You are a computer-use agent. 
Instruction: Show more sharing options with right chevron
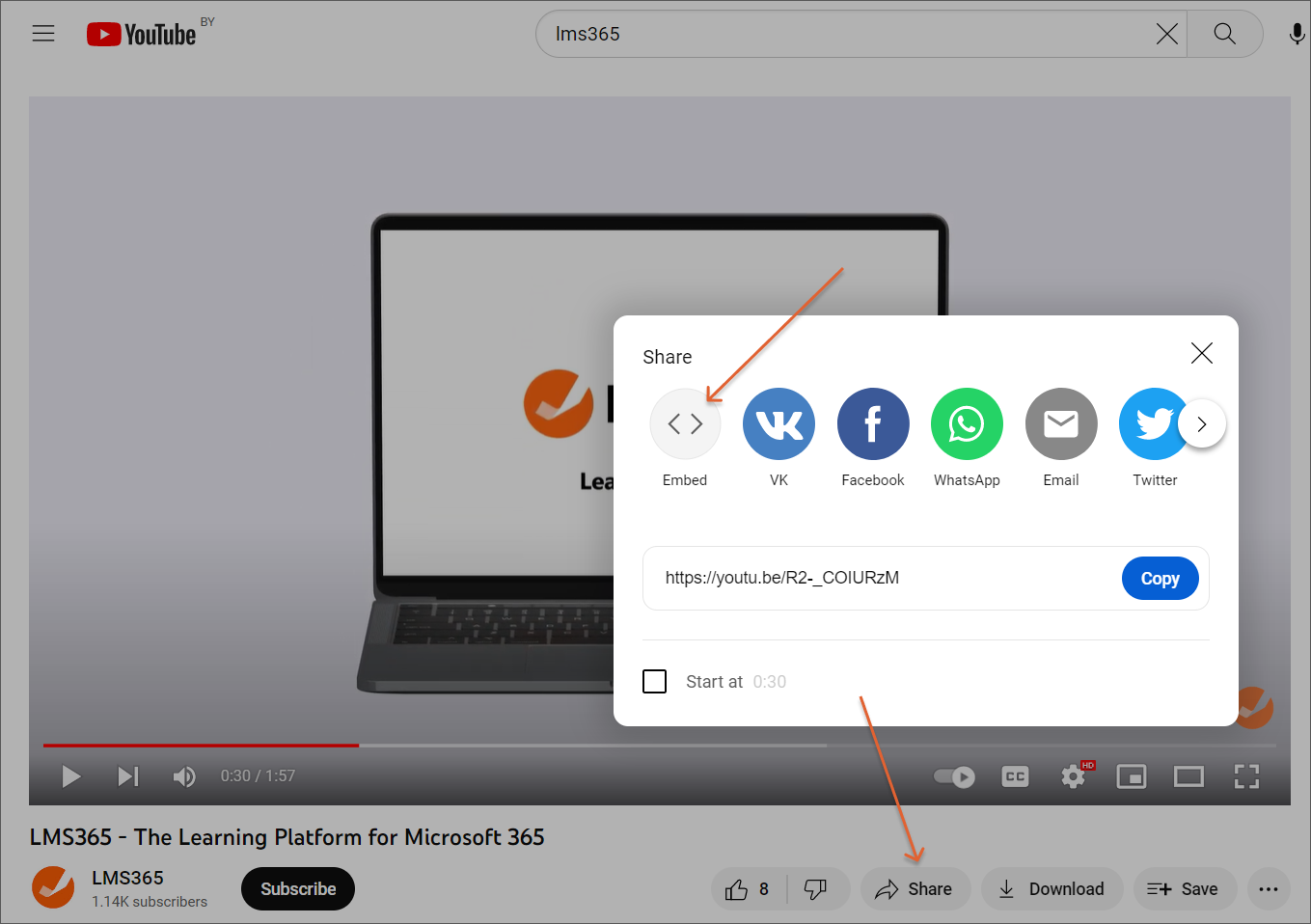[x=1201, y=423]
